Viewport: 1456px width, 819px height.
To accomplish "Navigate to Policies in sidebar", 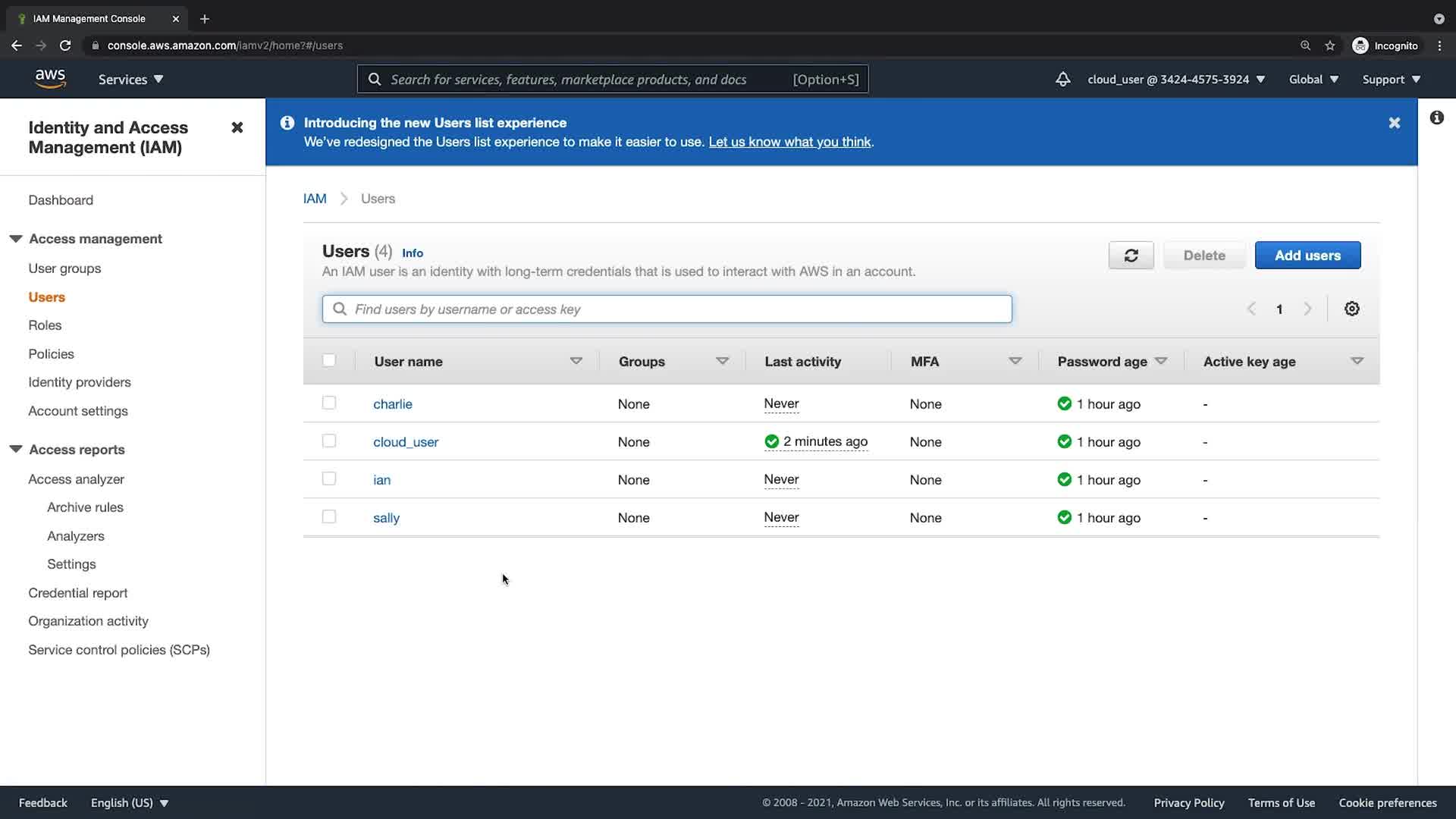I will tap(51, 354).
